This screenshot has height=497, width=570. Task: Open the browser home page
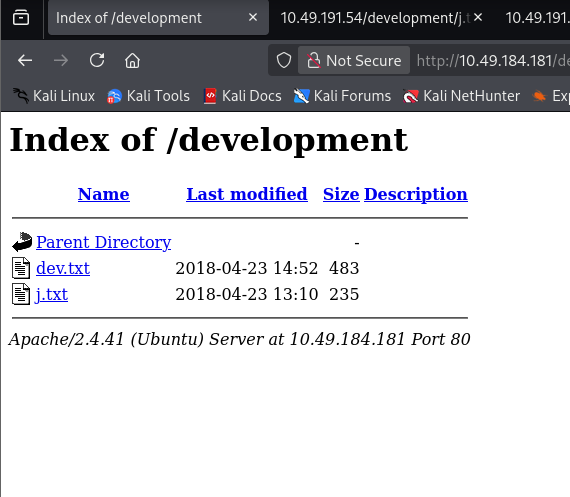tap(132, 60)
